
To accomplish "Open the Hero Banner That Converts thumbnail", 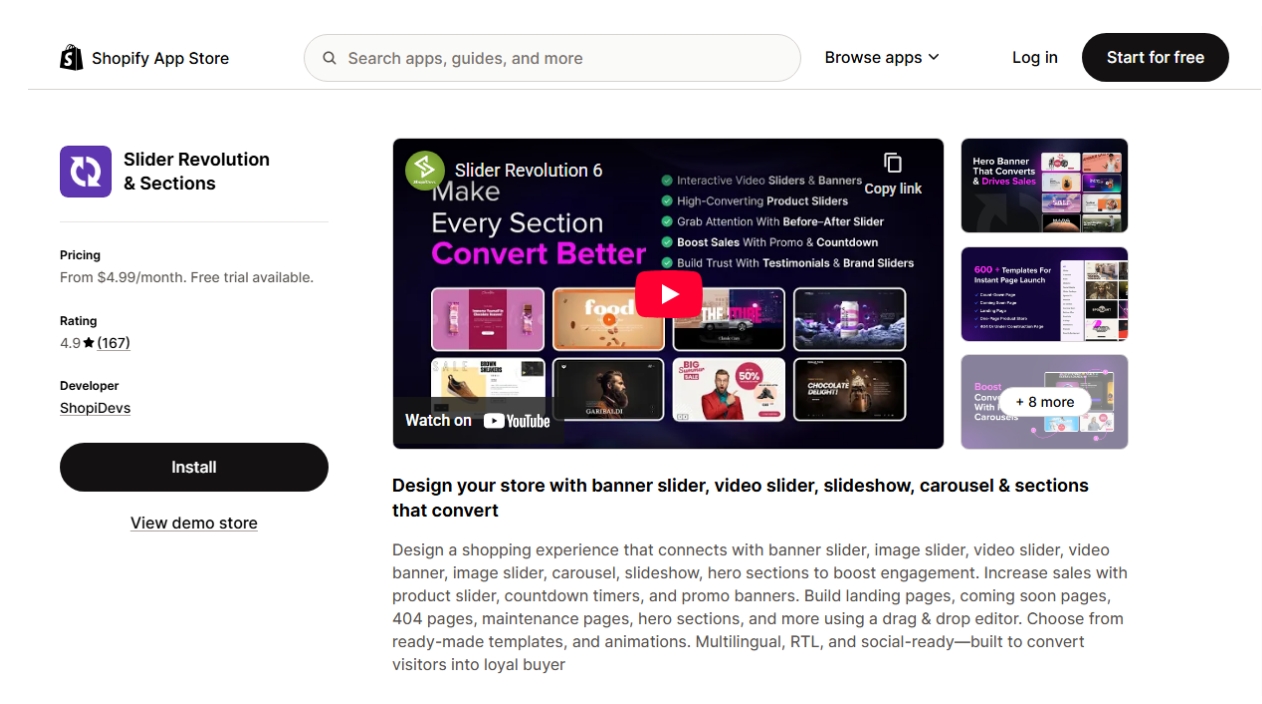I will [1044, 186].
